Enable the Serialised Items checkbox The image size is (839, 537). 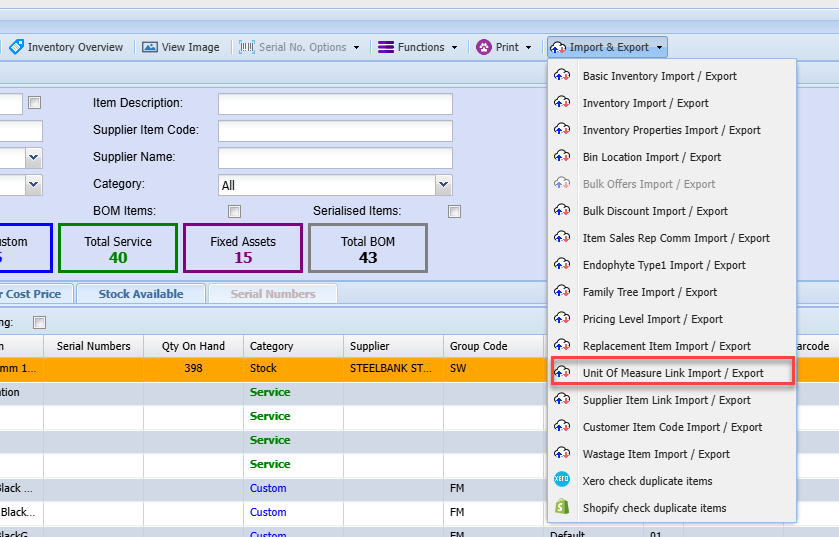tap(455, 211)
